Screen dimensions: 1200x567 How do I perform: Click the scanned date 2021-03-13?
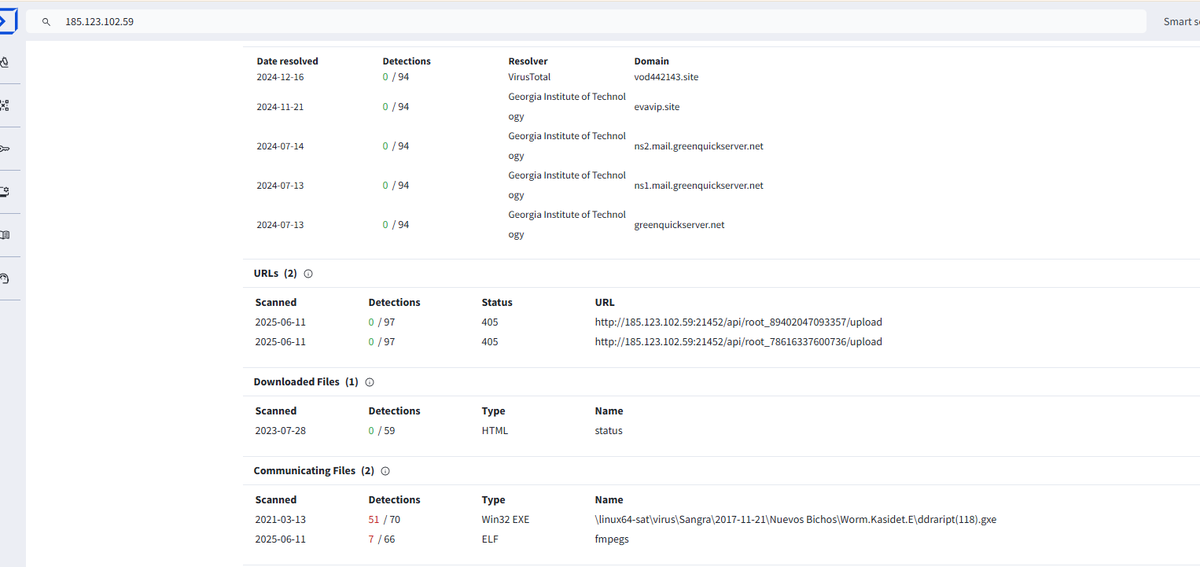pyautogui.click(x=280, y=520)
